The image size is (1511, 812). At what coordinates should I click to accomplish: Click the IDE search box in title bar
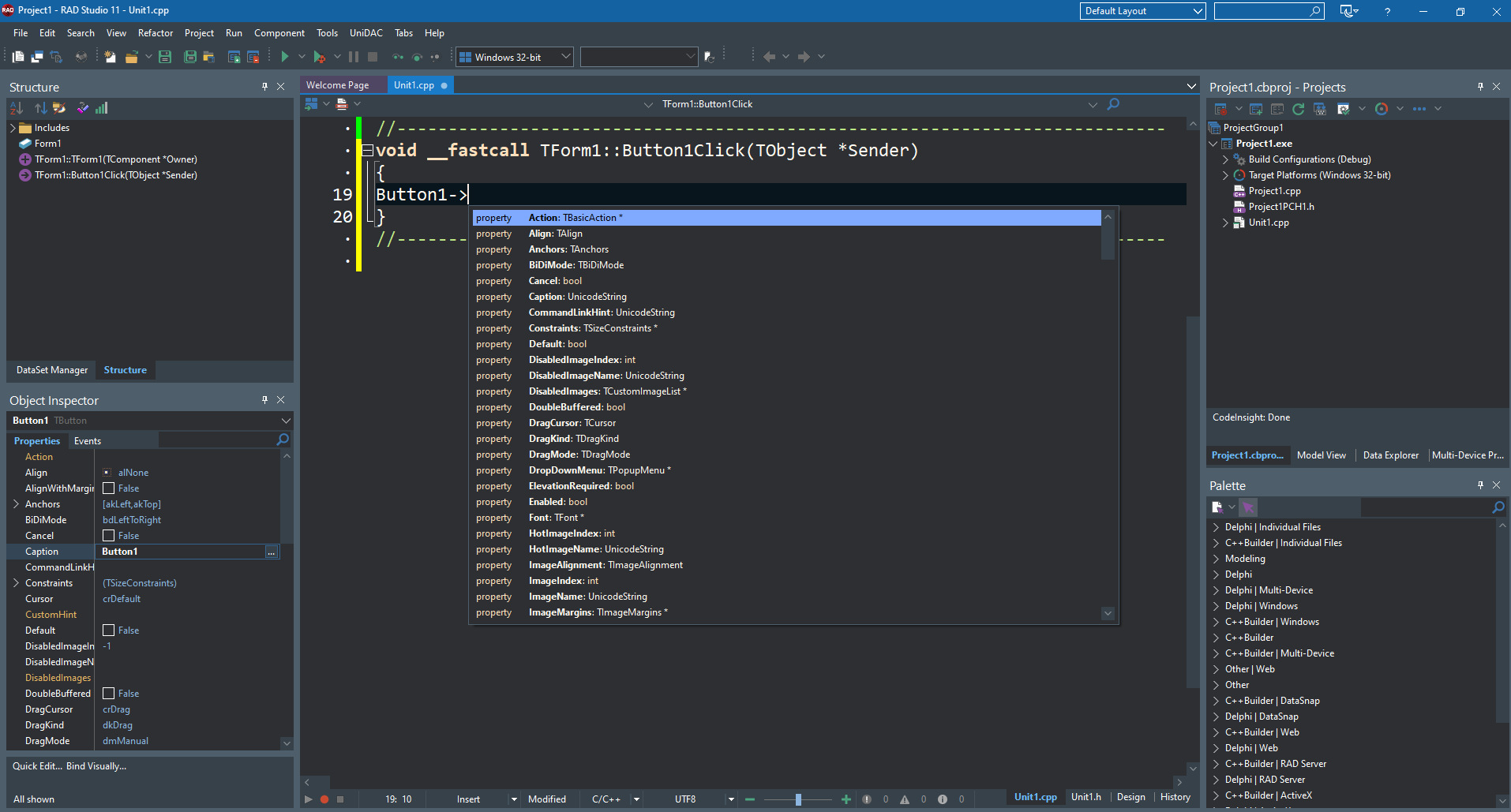click(x=1269, y=11)
